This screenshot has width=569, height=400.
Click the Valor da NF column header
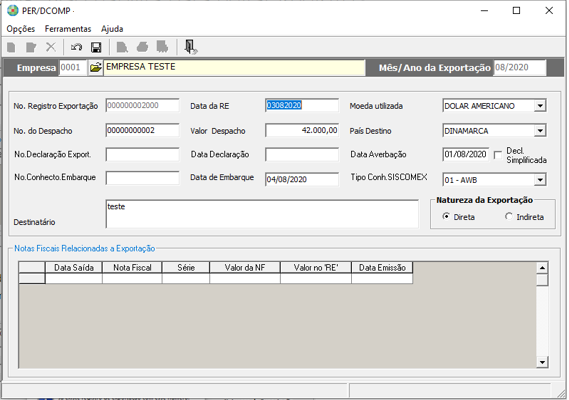245,268
